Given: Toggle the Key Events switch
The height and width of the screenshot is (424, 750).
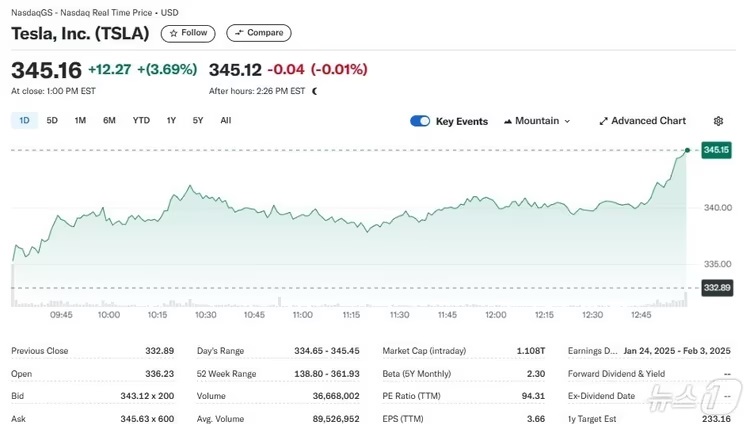Looking at the screenshot, I should [420, 121].
